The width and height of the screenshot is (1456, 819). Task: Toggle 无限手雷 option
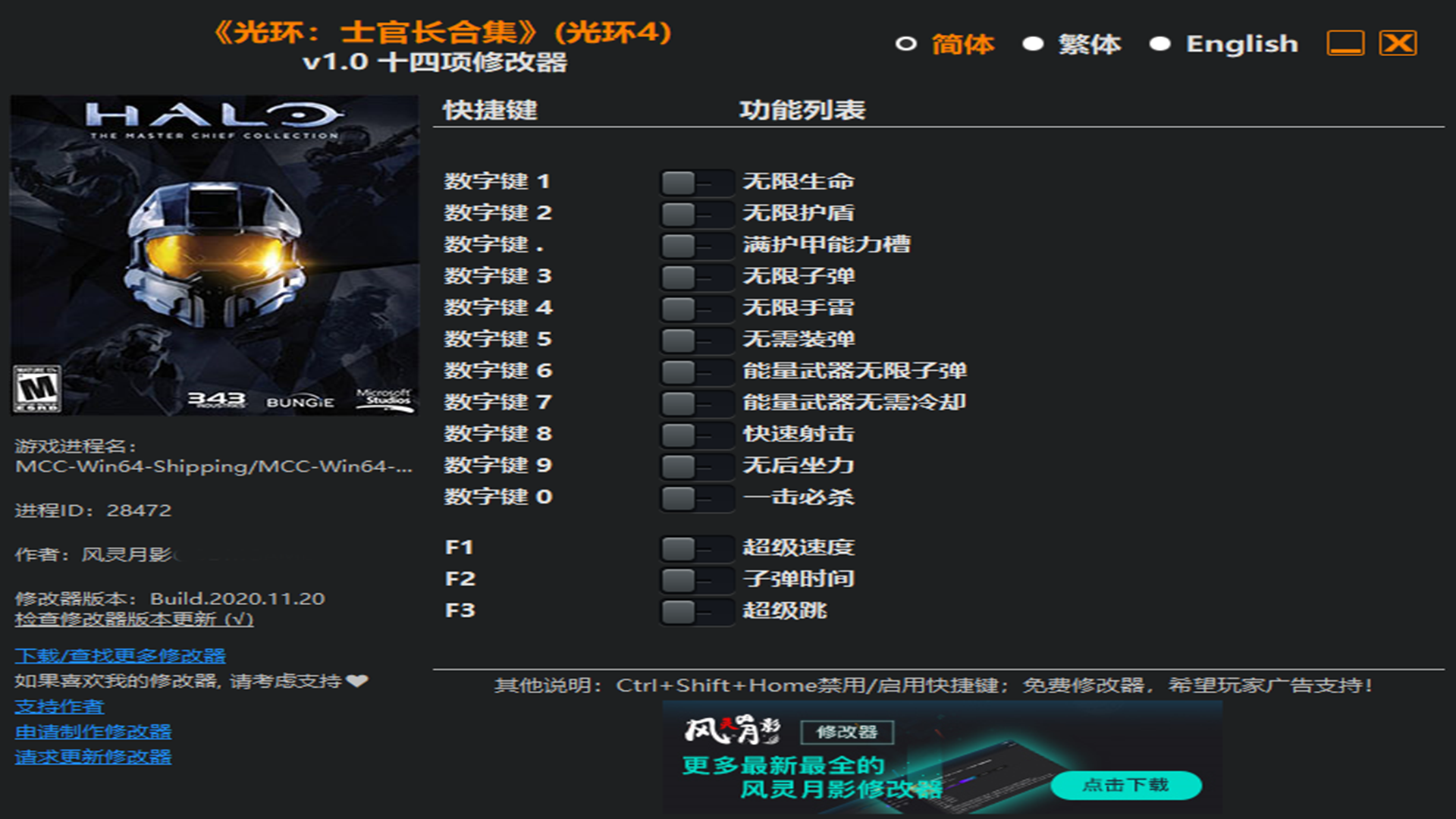coord(695,309)
